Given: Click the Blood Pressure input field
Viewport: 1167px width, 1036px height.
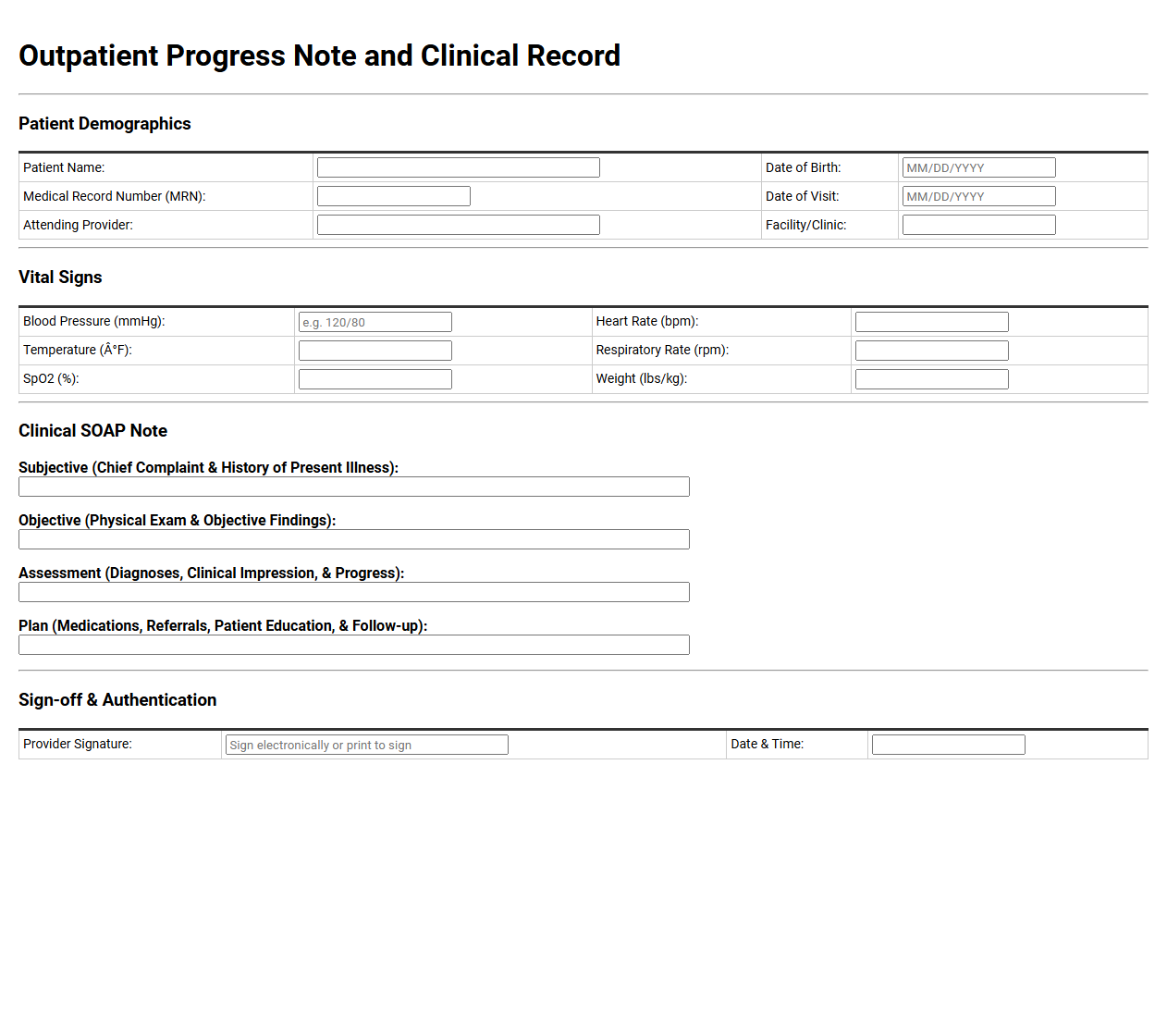Looking at the screenshot, I should click(375, 322).
